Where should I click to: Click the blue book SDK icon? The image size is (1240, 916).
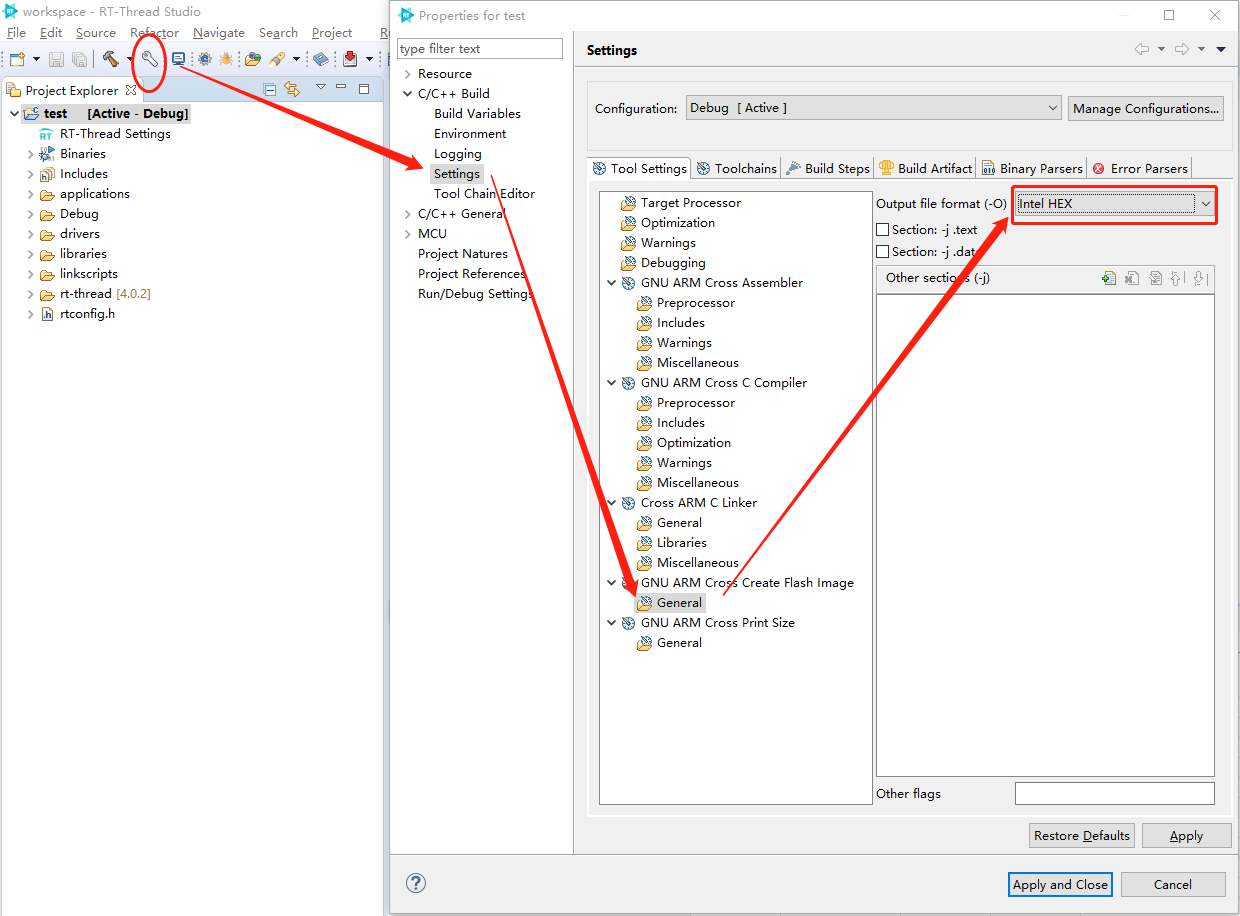(320, 60)
